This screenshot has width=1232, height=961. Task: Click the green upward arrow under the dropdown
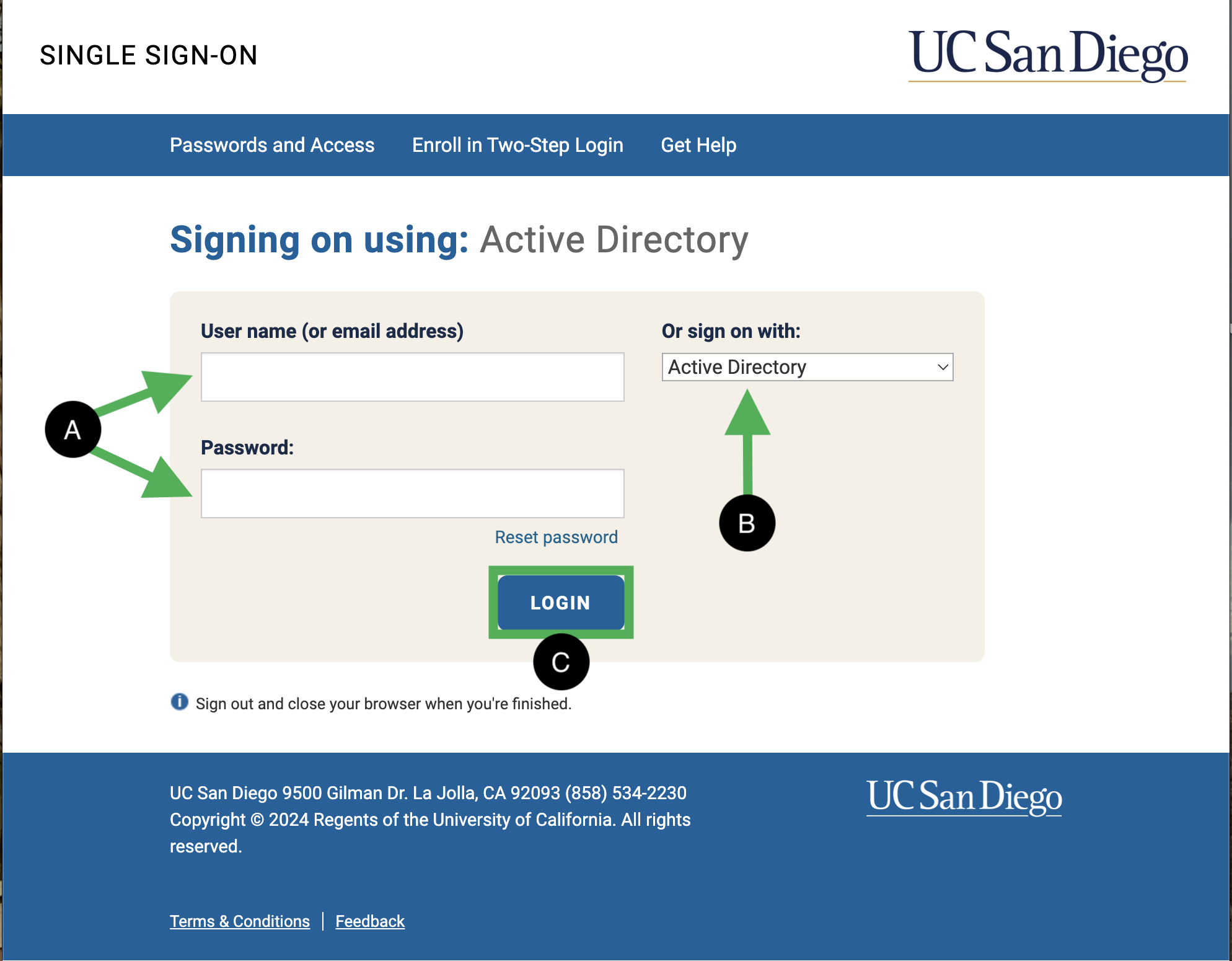click(747, 434)
